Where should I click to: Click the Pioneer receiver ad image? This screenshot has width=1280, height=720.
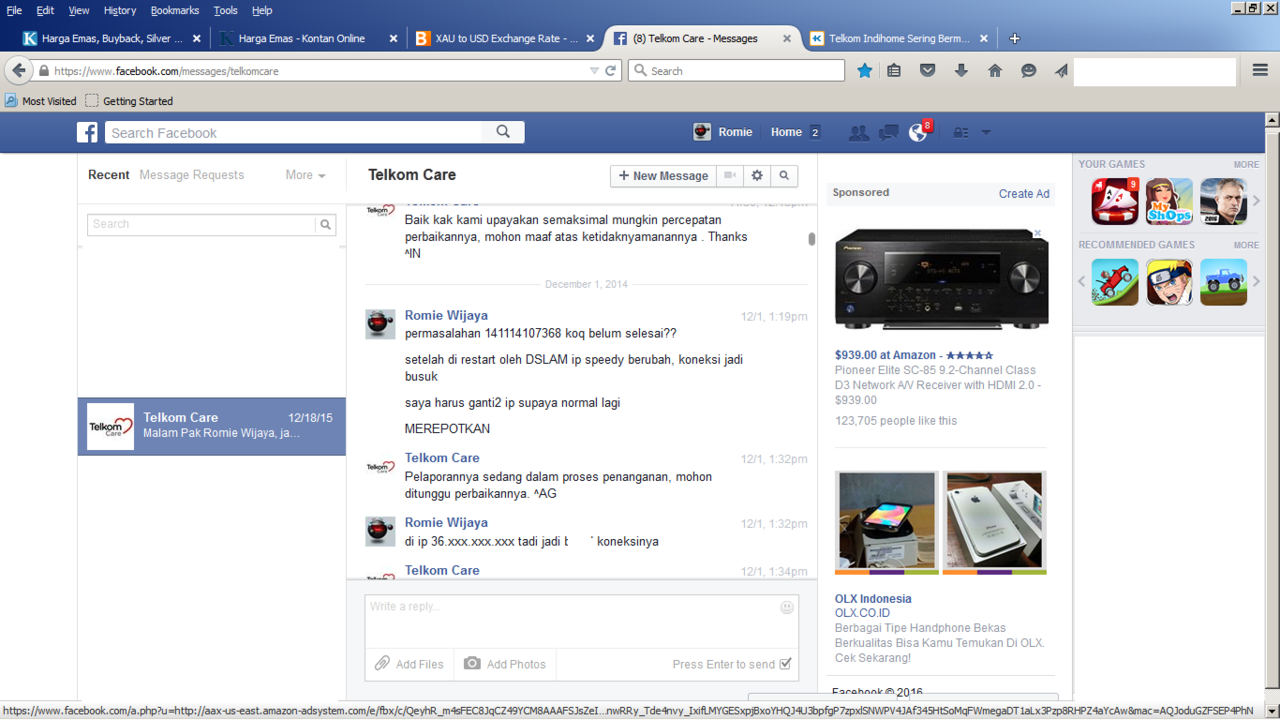[x=941, y=279]
